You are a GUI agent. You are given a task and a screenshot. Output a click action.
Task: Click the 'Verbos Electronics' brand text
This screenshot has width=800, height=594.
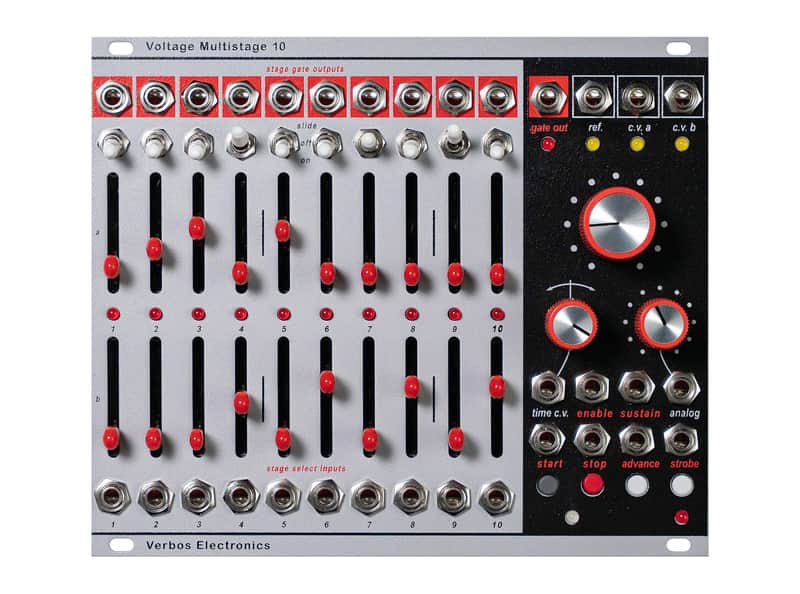click(x=208, y=545)
